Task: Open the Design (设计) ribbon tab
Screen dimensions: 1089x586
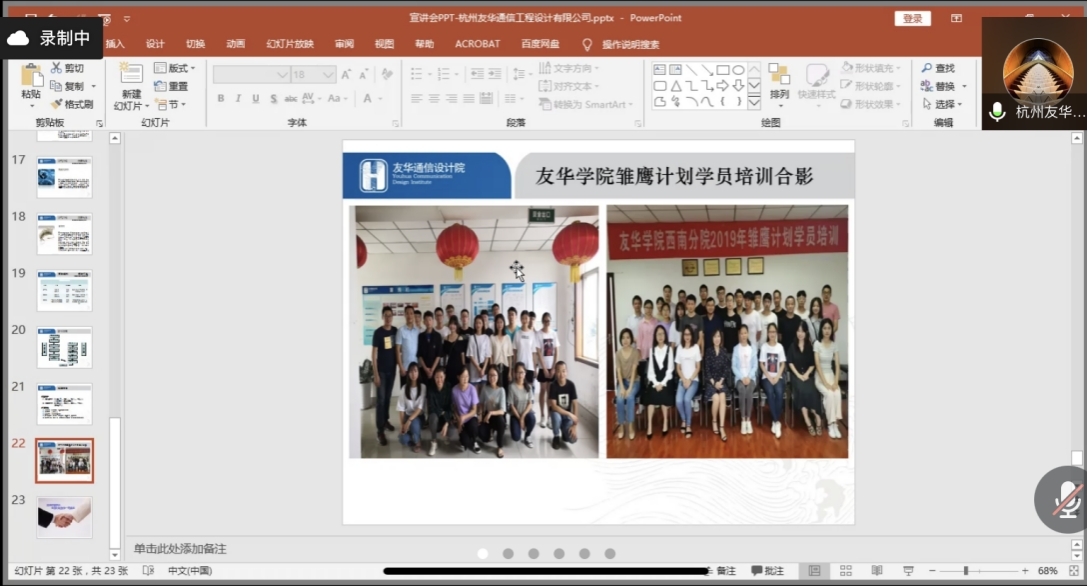Action: (155, 44)
